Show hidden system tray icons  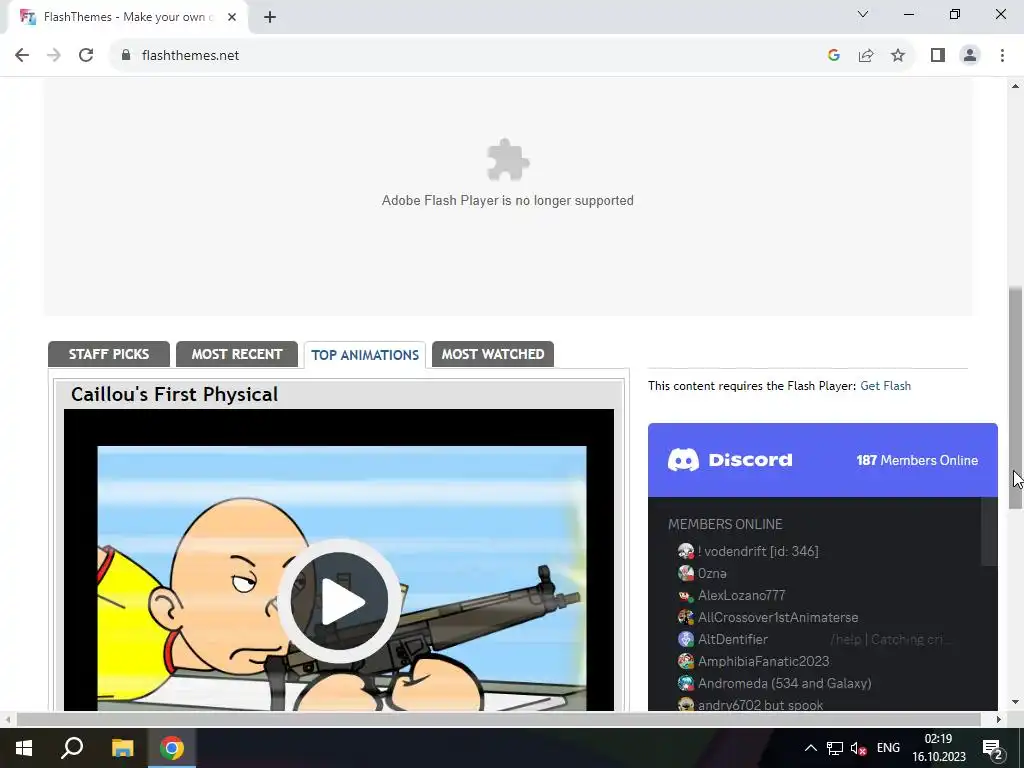tap(810, 748)
